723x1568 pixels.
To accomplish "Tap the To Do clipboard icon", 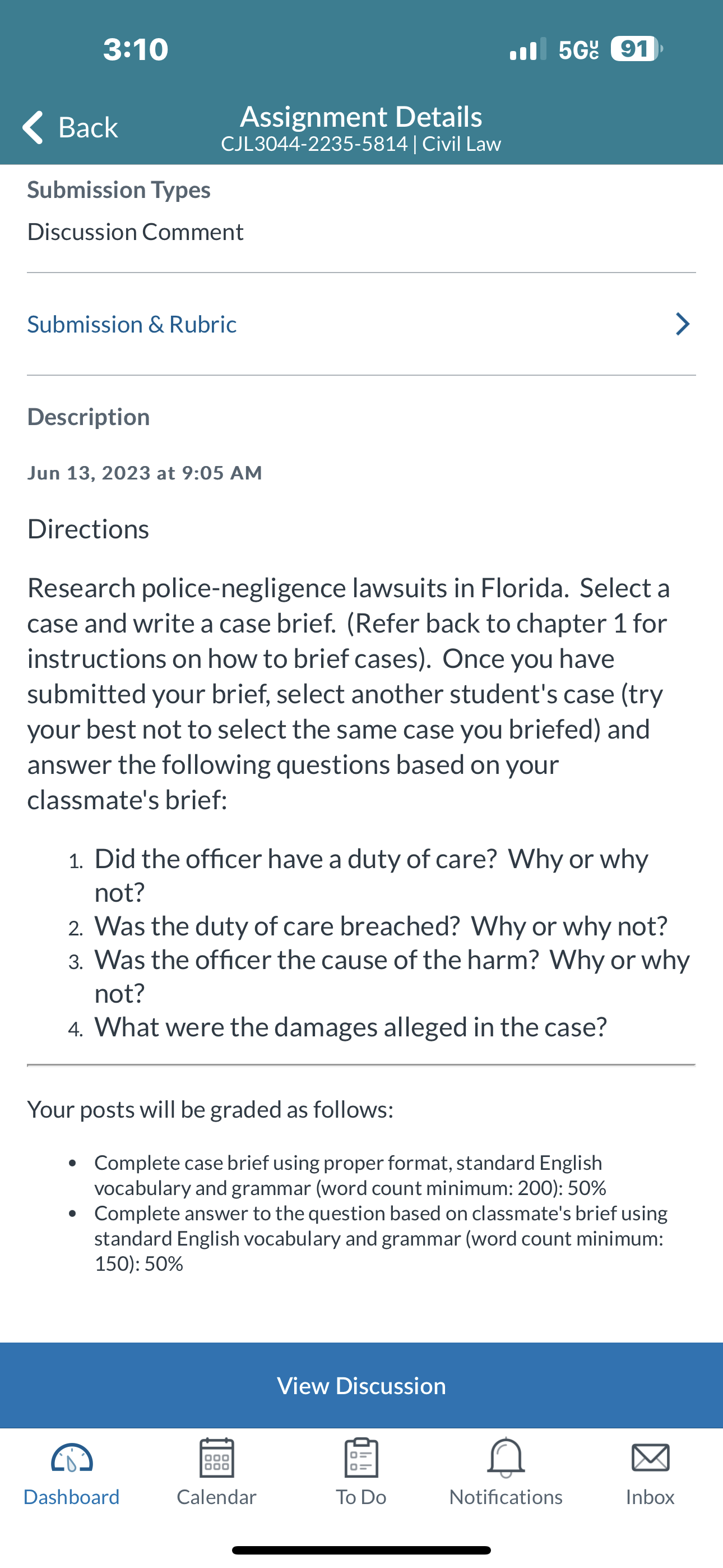I will [x=361, y=1458].
